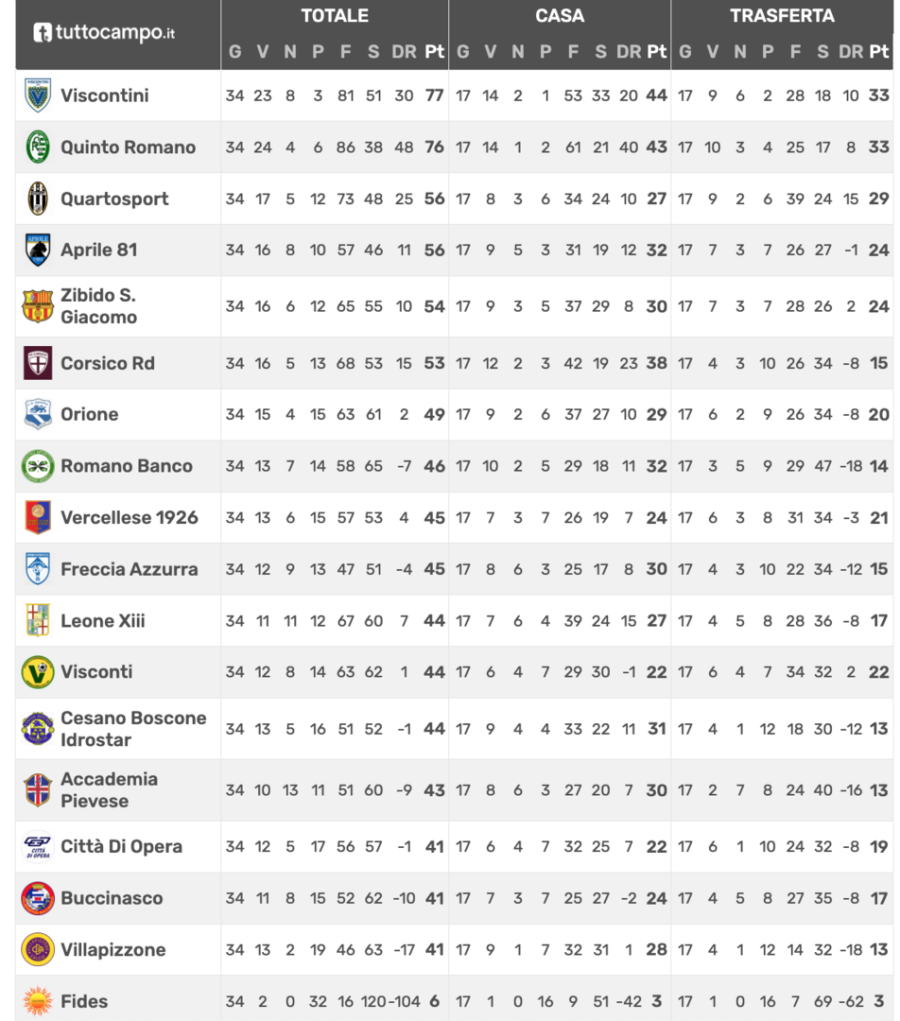Open Cesano Boscone Idrostar team page
The image size is (900, 1021).
[133, 729]
